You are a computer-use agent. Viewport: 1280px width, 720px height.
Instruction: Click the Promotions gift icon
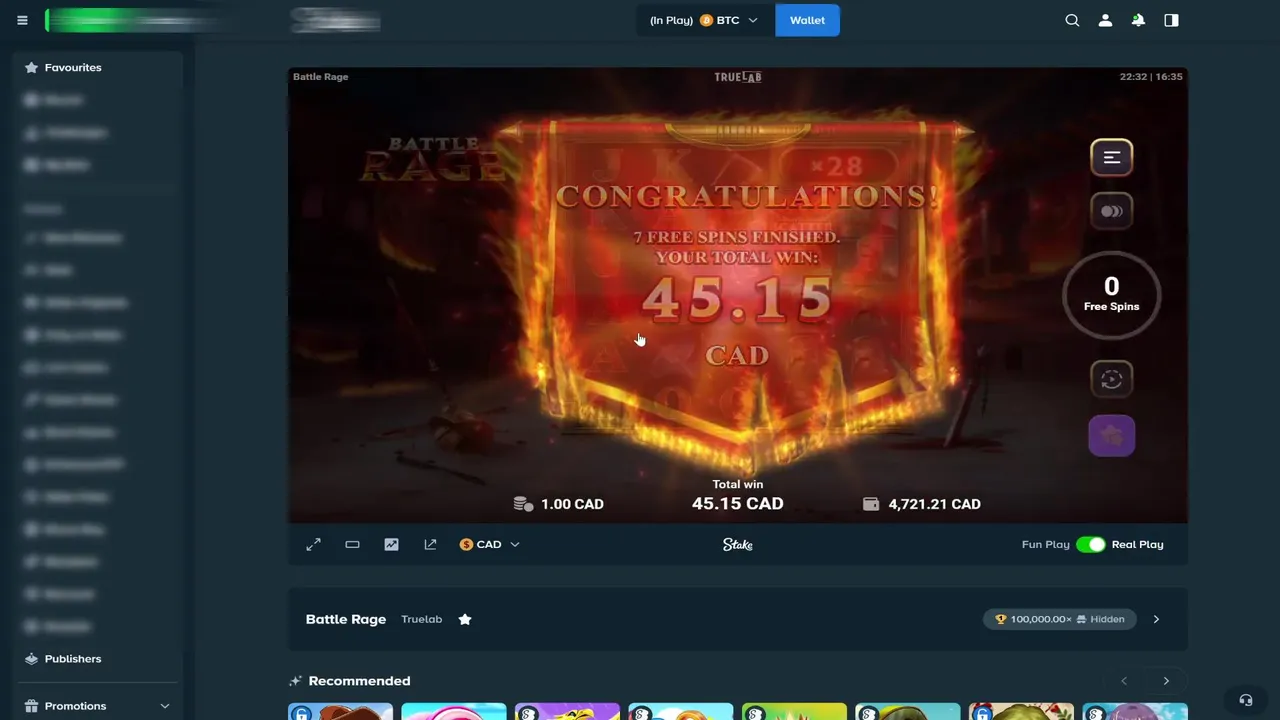point(31,706)
